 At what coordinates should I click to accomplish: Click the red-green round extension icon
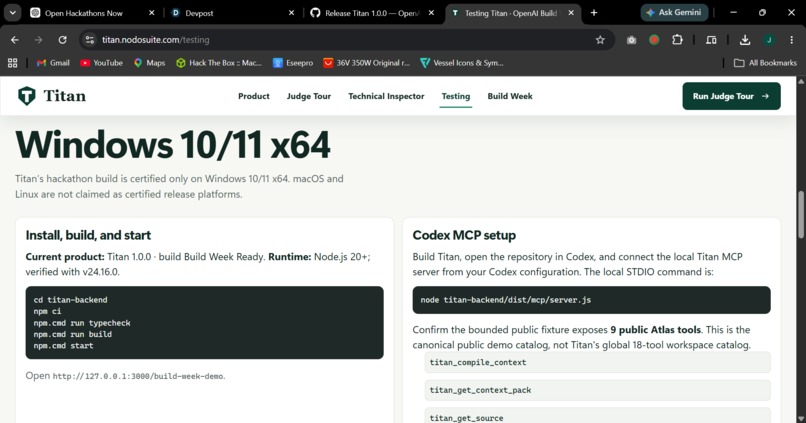click(x=654, y=40)
